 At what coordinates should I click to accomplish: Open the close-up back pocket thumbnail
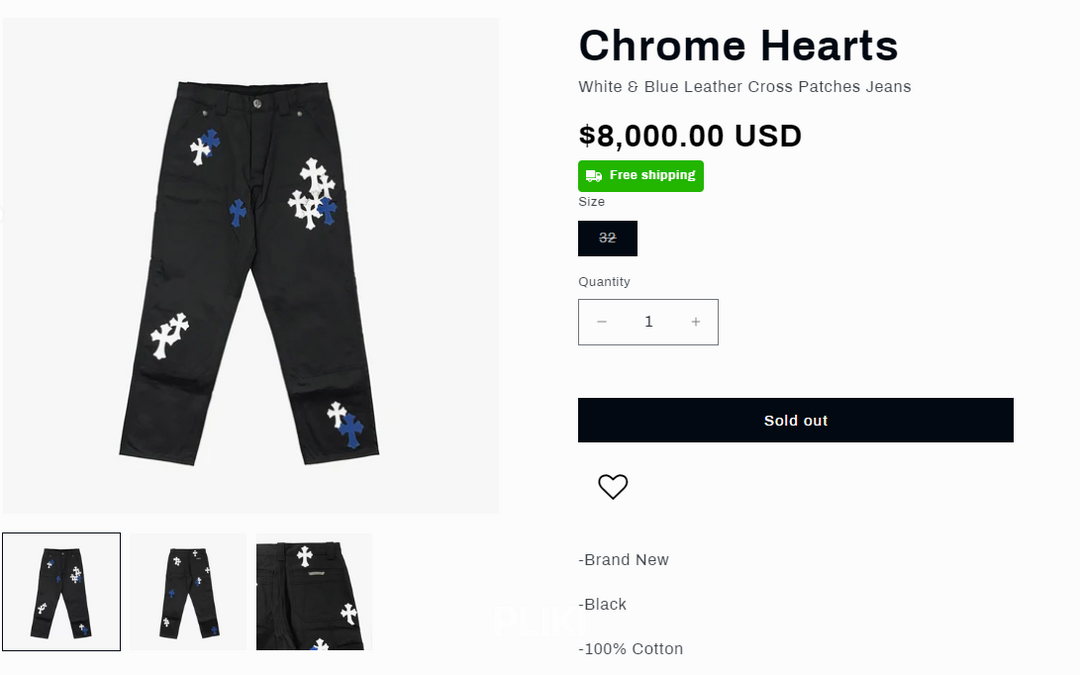tap(314, 592)
